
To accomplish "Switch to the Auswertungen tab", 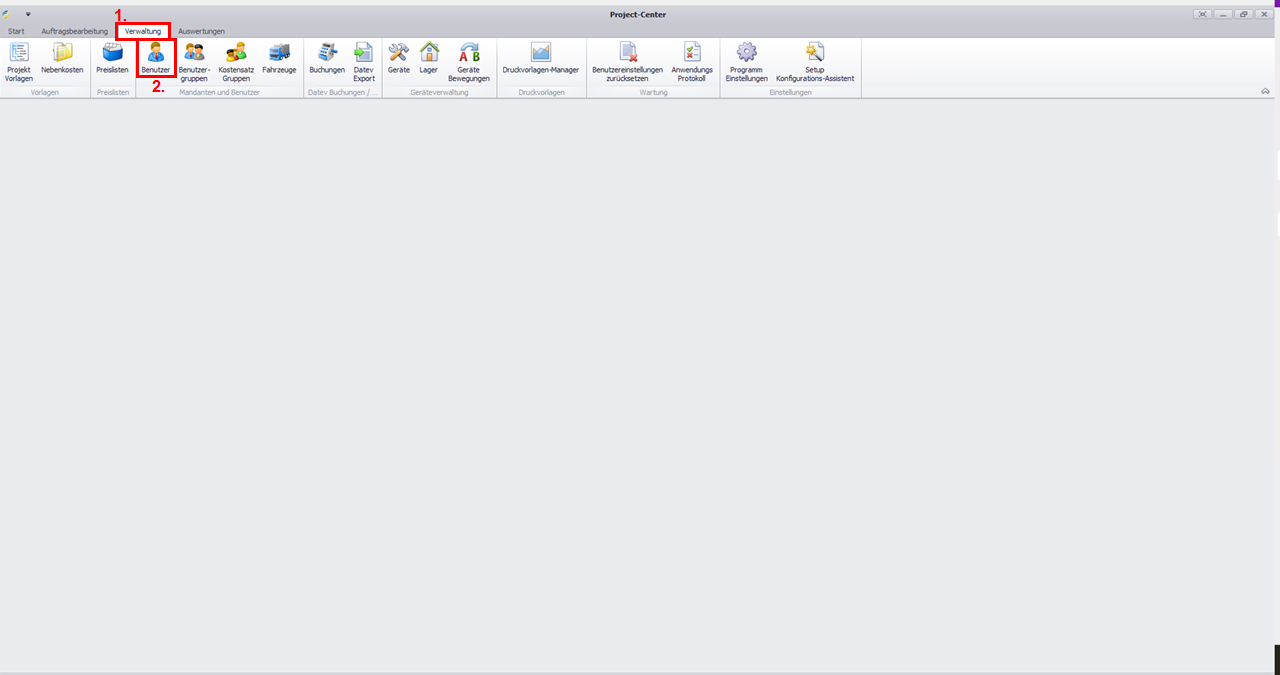I will [x=201, y=31].
